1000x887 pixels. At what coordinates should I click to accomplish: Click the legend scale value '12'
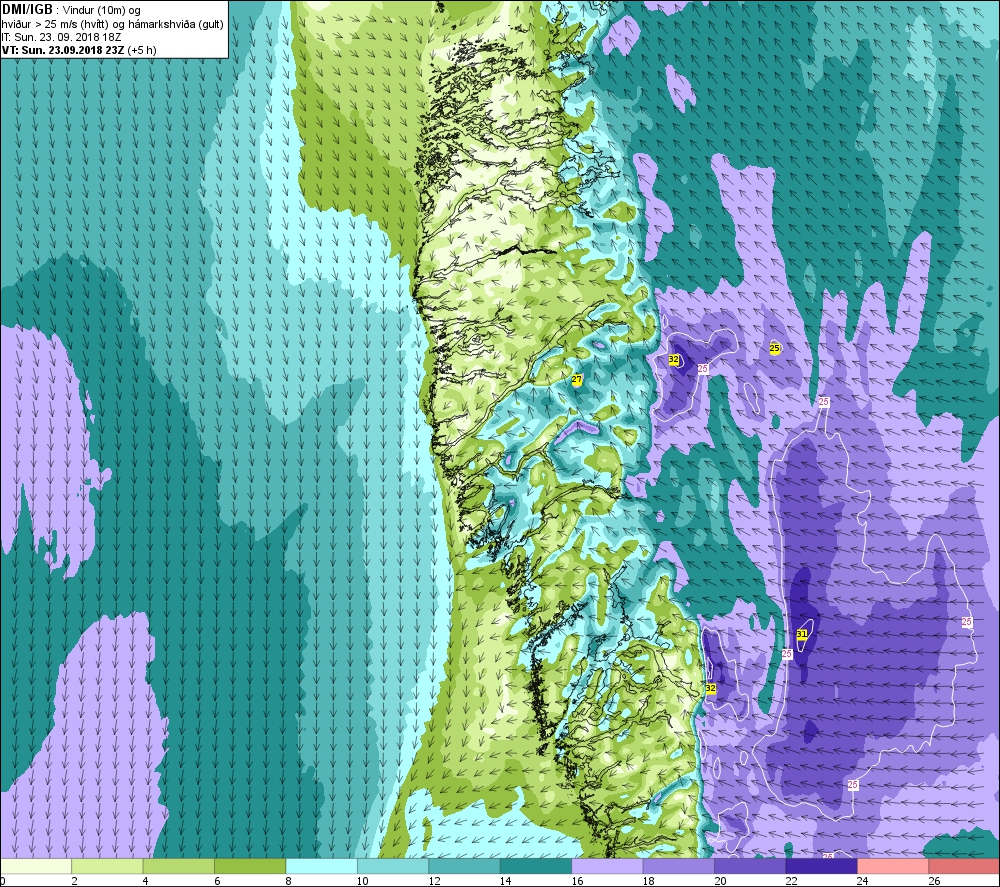(434, 881)
